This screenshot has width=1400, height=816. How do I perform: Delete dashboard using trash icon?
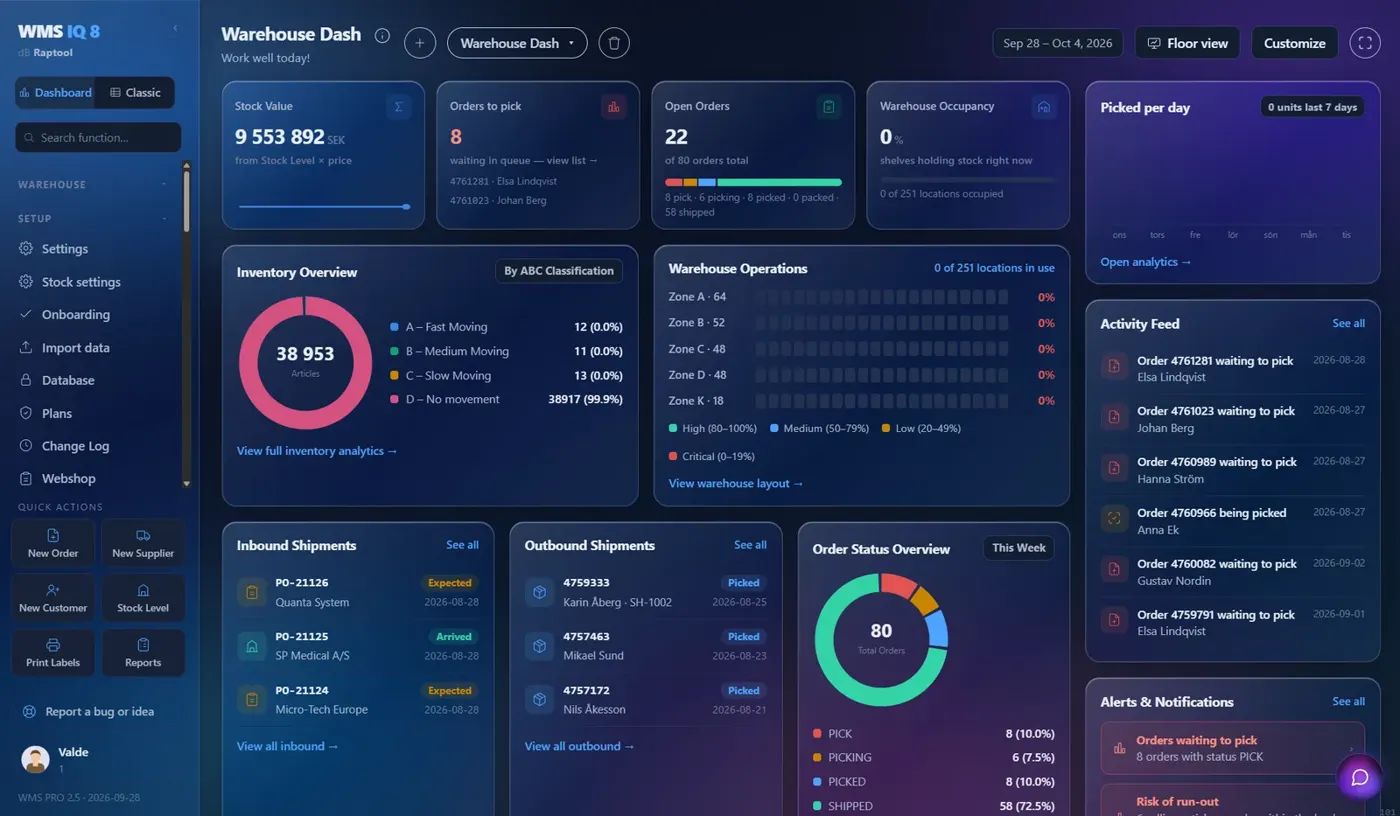tap(614, 43)
